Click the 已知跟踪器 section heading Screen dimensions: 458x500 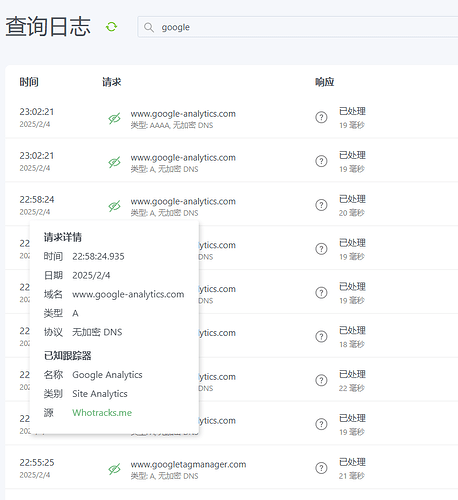click(x=67, y=356)
